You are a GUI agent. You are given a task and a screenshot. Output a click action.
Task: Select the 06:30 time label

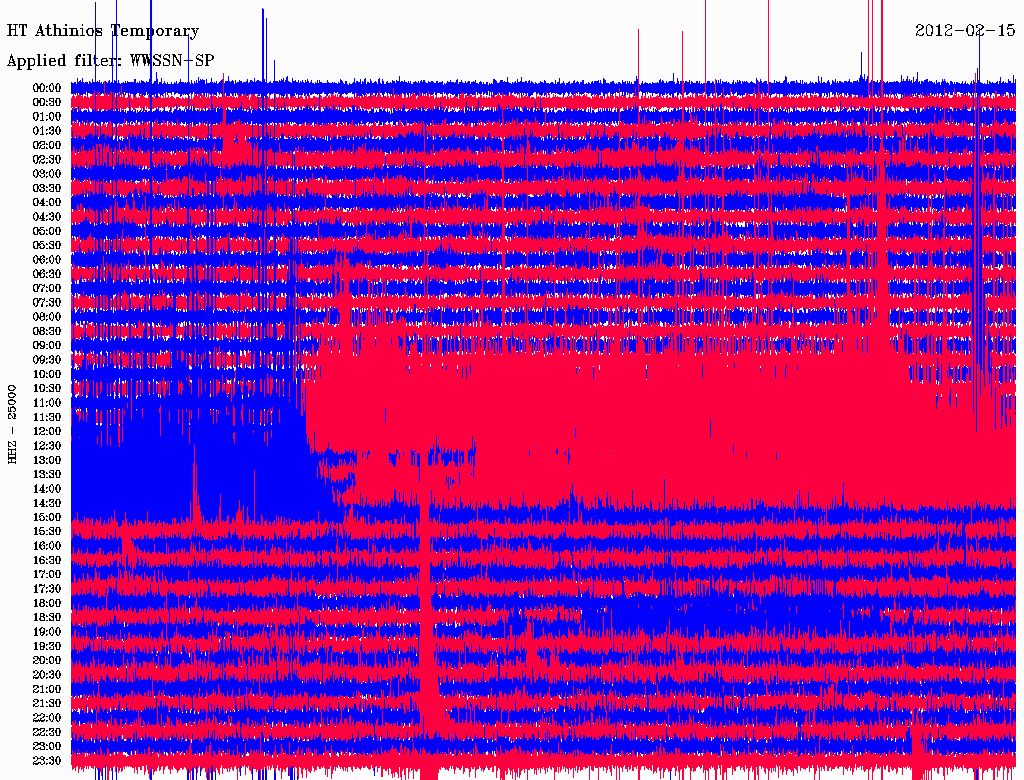[x=47, y=274]
